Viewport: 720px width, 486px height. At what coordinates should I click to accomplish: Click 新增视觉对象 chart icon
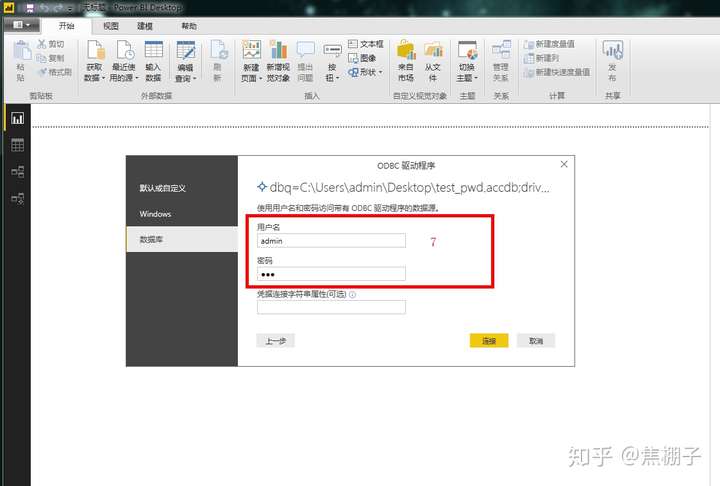click(278, 51)
